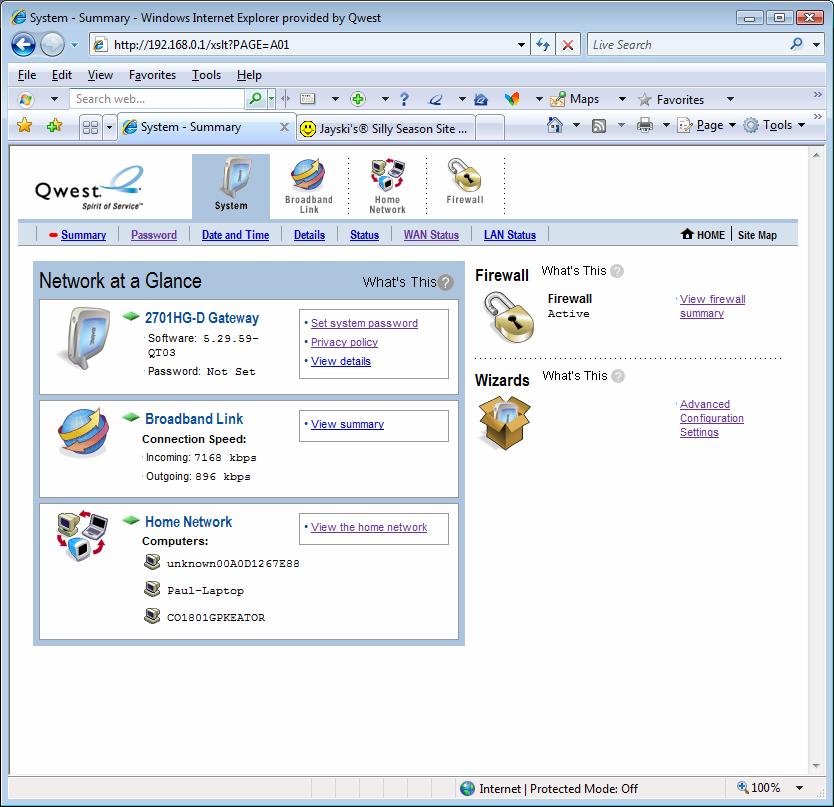Viewport: 834px width, 807px height.
Task: Expand the Home button dropdown arrow
Action: pyautogui.click(x=576, y=125)
